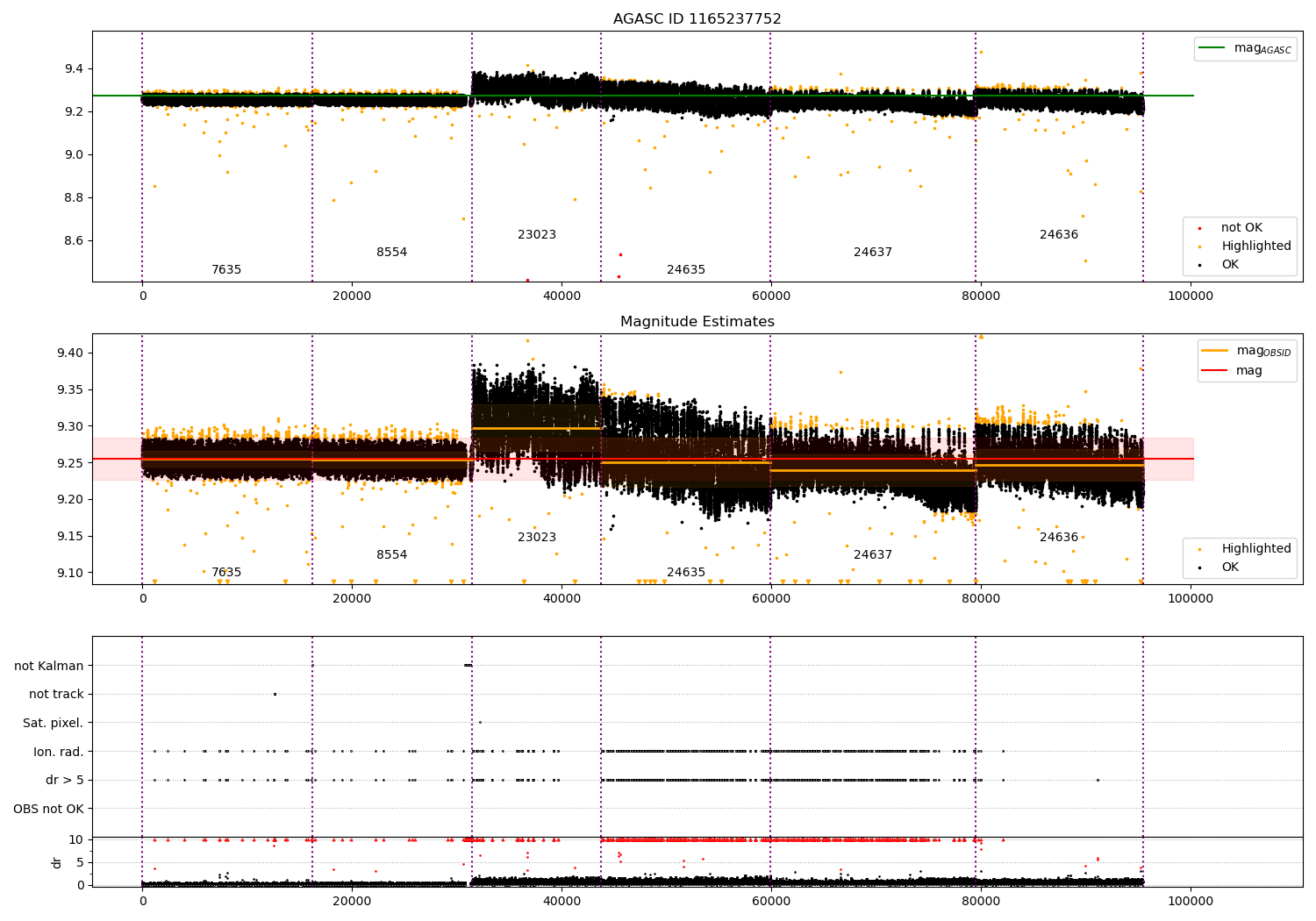Viewport: 1316px width, 921px height.
Task: Click 'Highlighted' in the Magnitude Estimates legend
Action: point(1255,549)
